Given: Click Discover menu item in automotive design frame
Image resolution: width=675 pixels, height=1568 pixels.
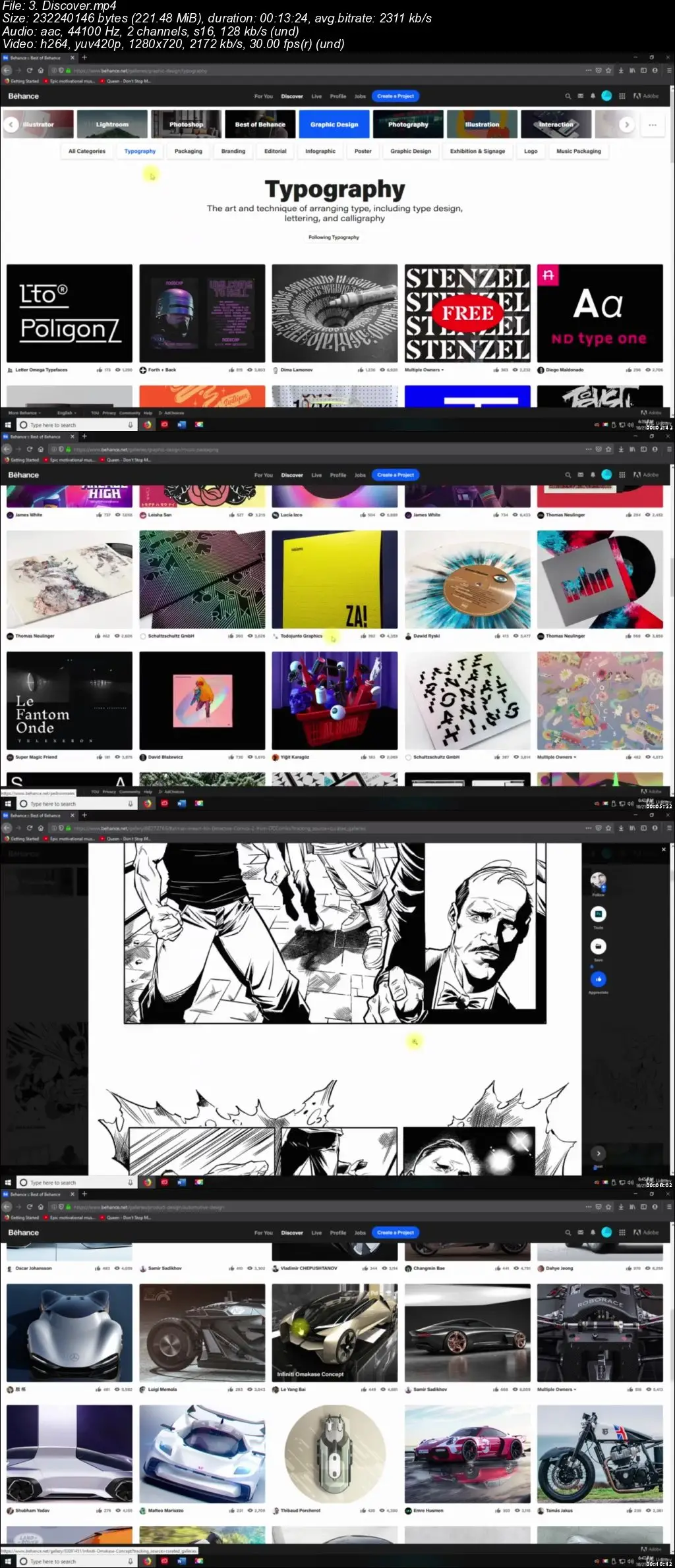Looking at the screenshot, I should point(292,1233).
